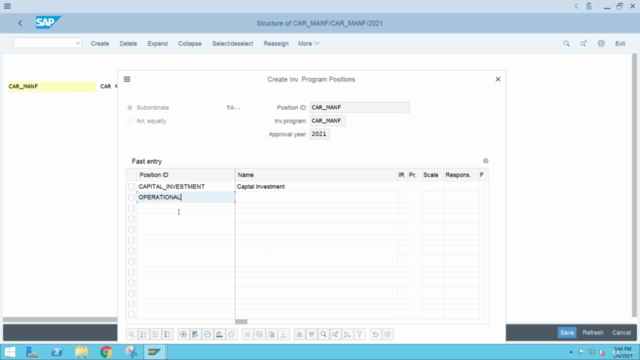Click the main window vertical scrollbar
The width and height of the screenshot is (640, 360).
(x=634, y=185)
